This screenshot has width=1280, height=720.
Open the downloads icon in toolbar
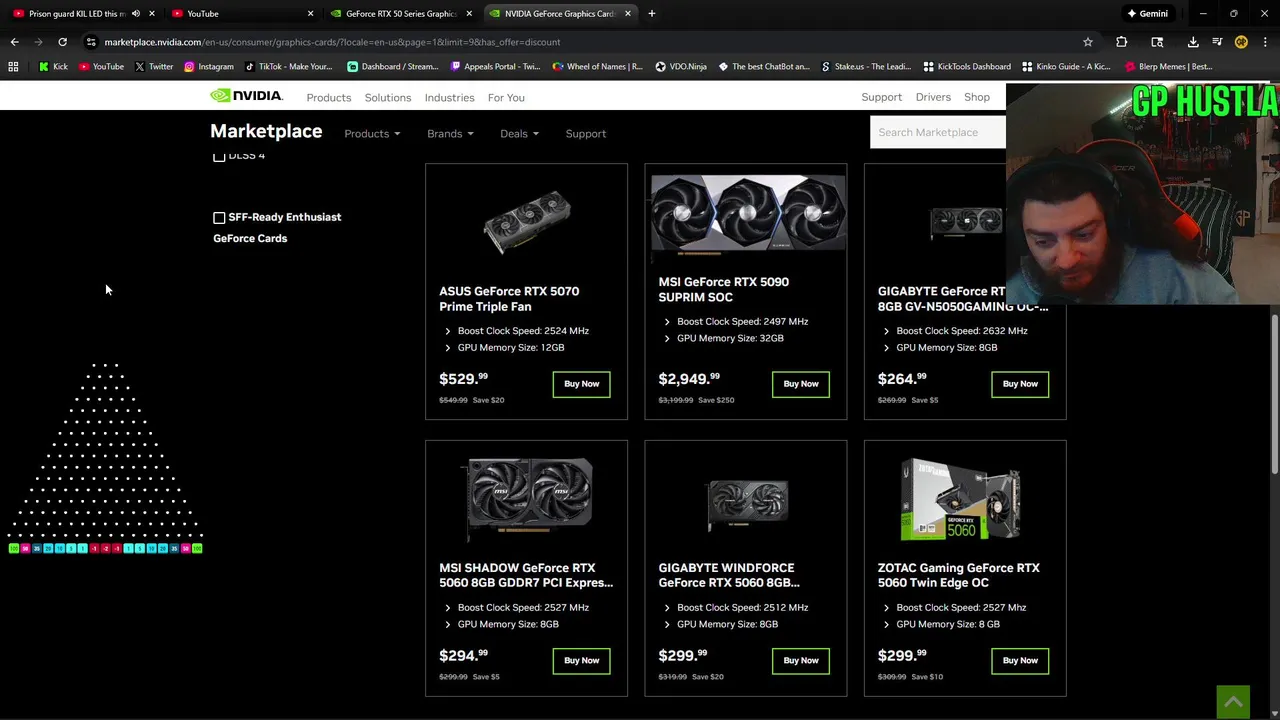[1193, 42]
